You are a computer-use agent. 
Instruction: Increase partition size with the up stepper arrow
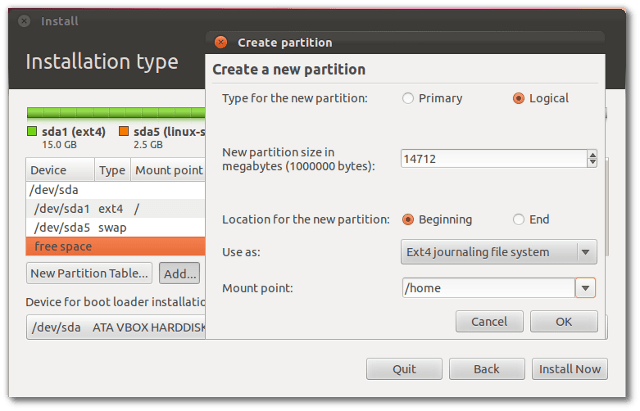click(592, 155)
